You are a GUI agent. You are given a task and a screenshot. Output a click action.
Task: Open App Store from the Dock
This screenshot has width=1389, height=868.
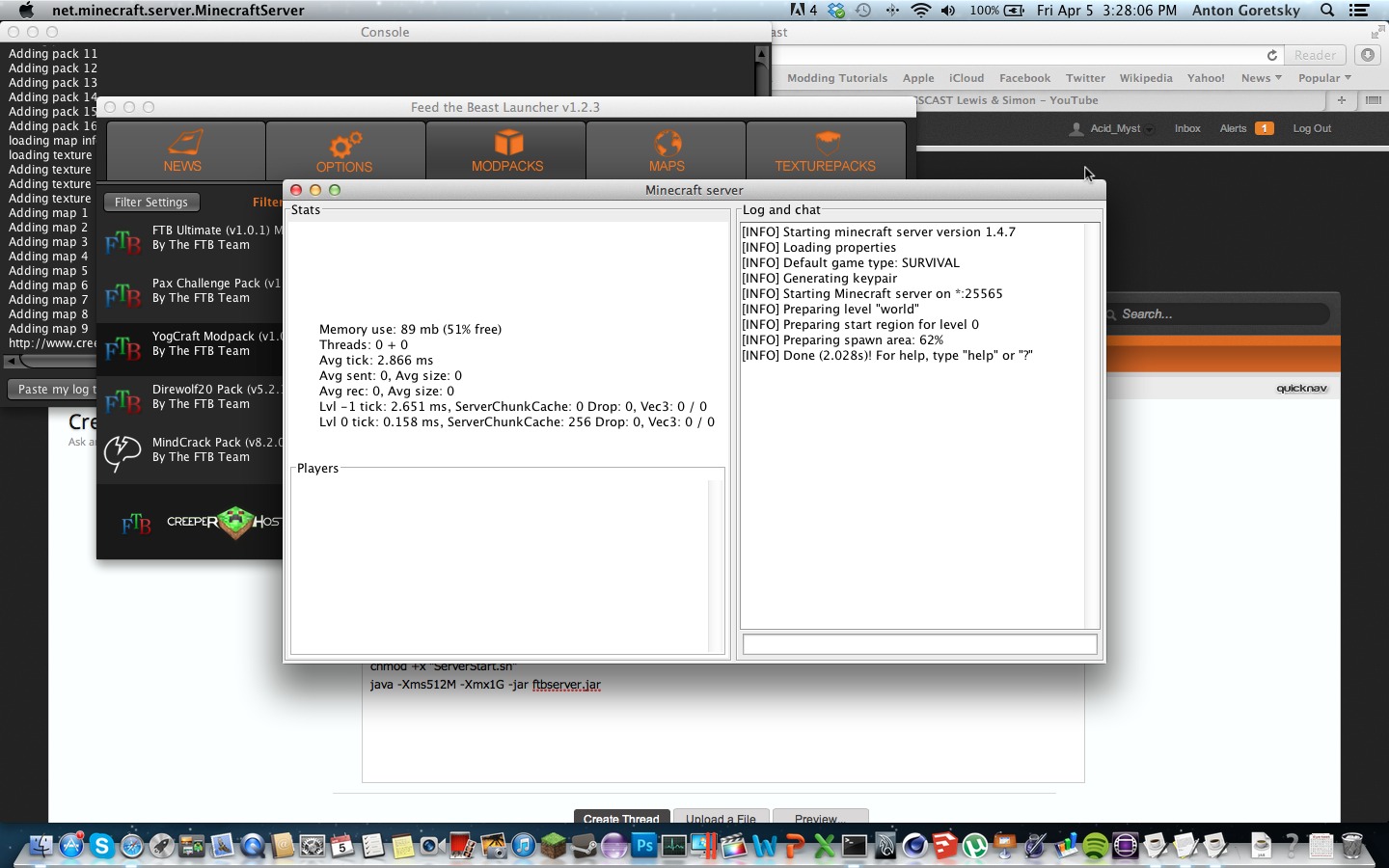[71, 846]
